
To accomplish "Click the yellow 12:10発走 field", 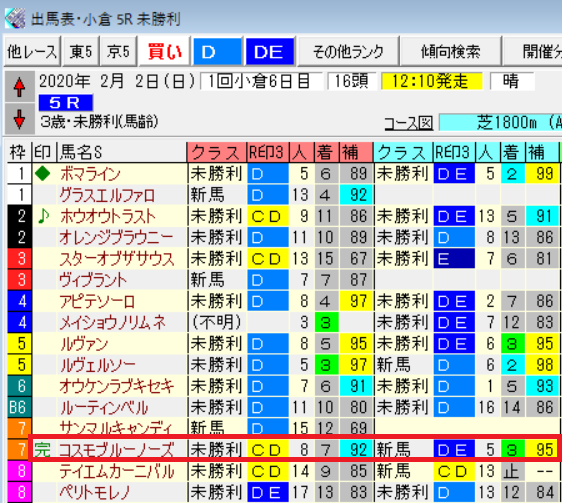I will click(432, 81).
